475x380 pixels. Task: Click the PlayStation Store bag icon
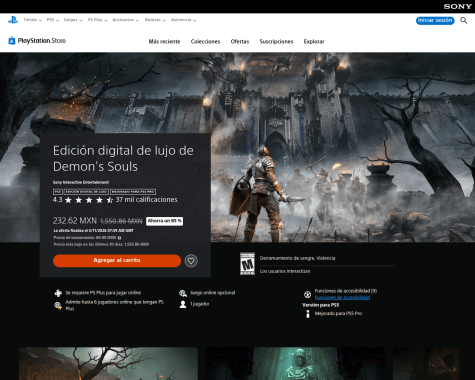[12, 41]
